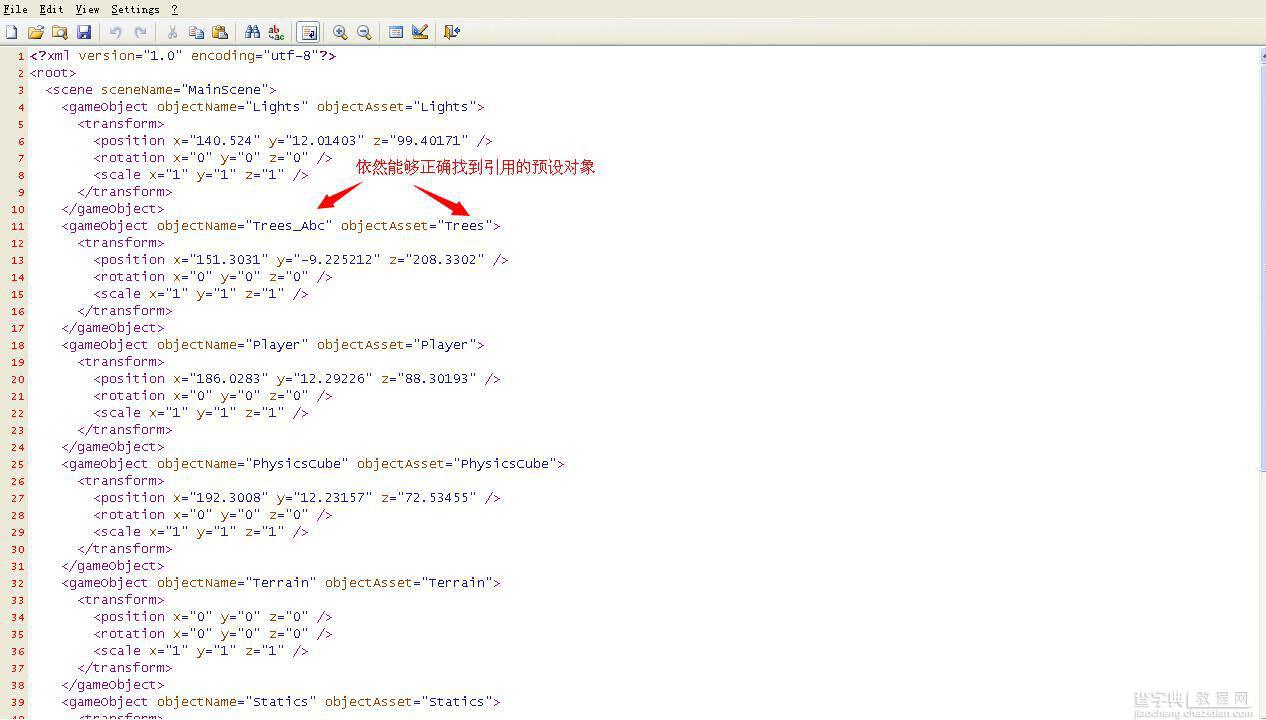Click line number 25 in the margin

18,465
